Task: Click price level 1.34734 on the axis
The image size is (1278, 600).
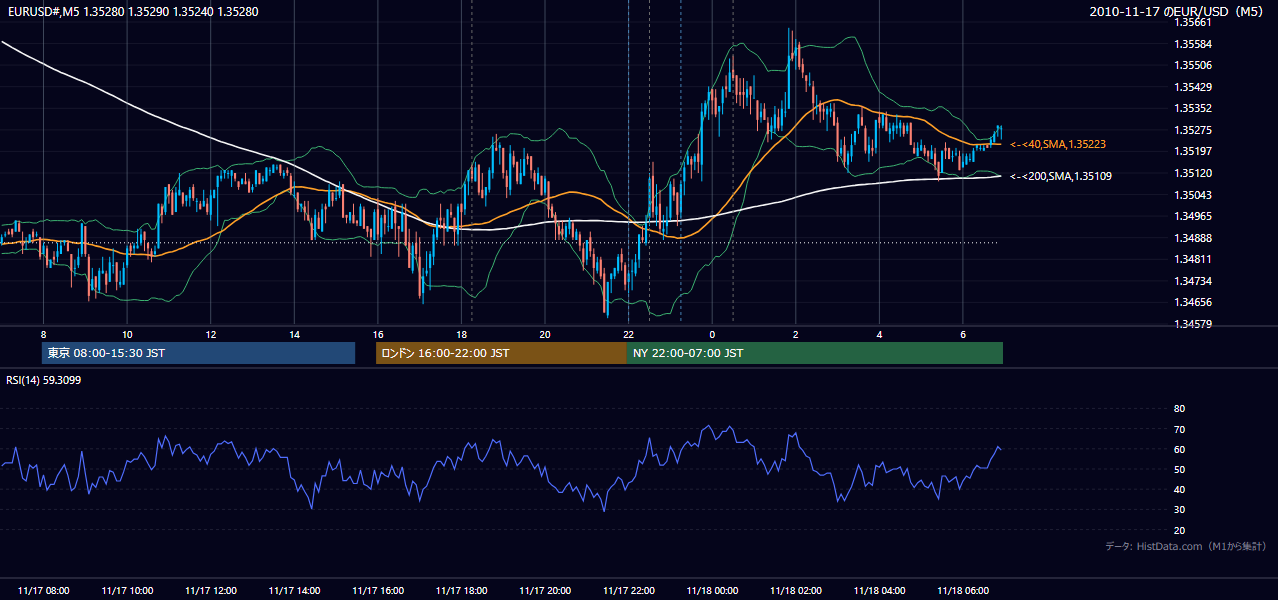Action: pyautogui.click(x=1195, y=281)
